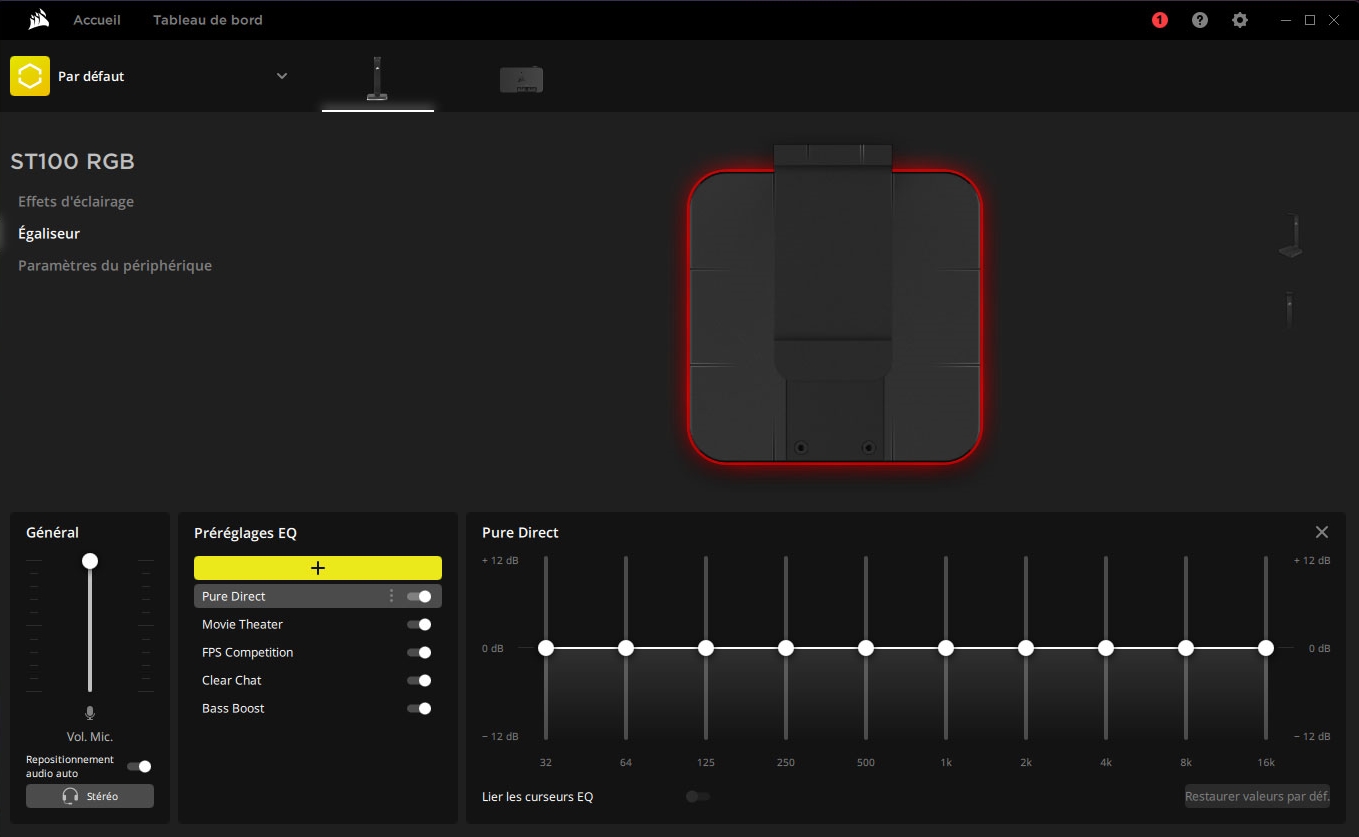
Task: Add a new EQ preset with plus button
Action: pos(318,568)
